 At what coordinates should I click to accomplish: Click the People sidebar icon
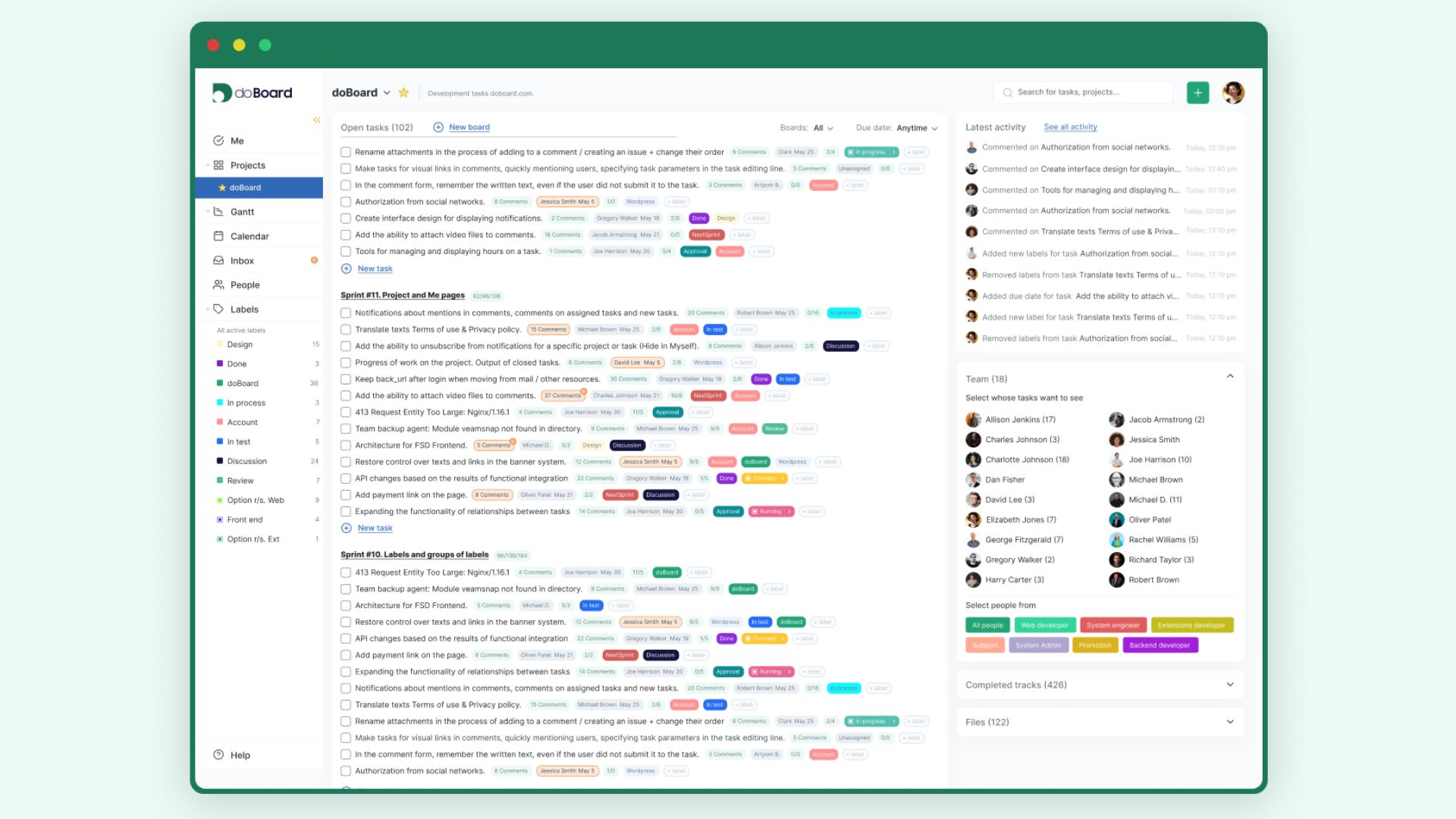pos(218,284)
